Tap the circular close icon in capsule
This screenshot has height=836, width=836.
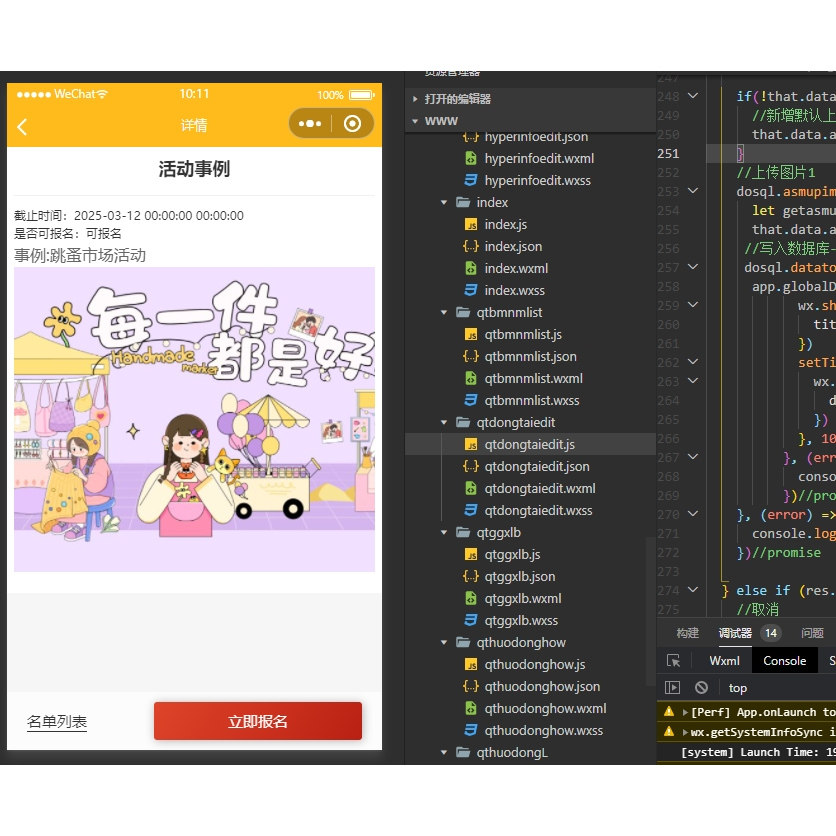pos(352,124)
